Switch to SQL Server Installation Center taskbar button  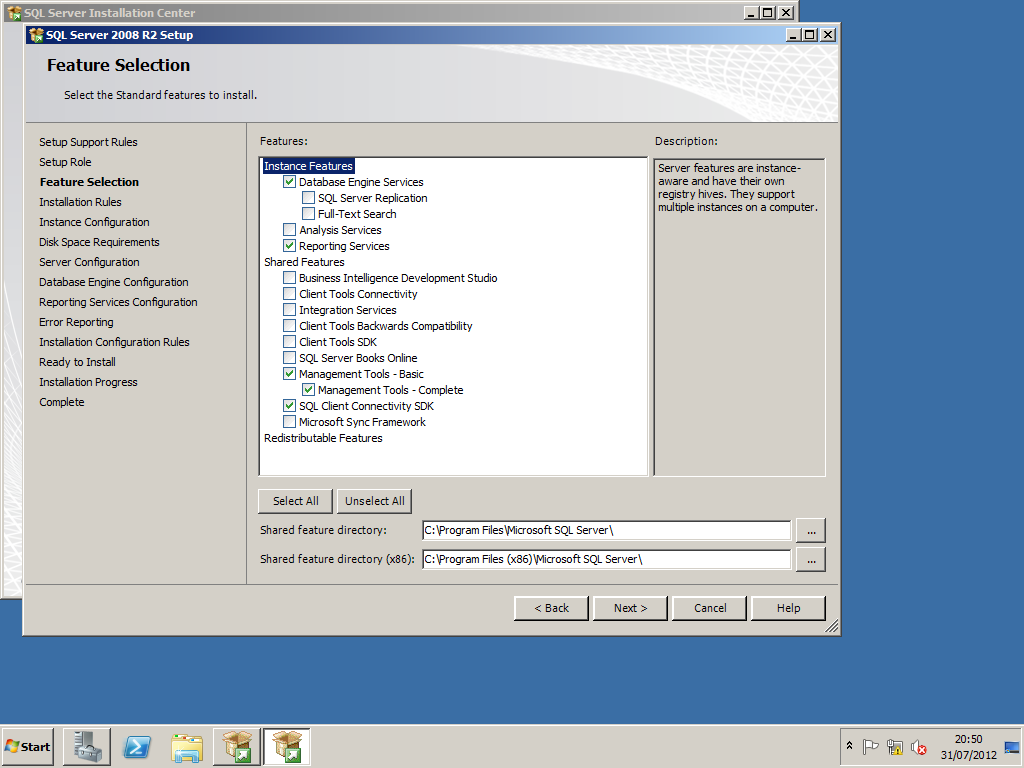point(237,746)
